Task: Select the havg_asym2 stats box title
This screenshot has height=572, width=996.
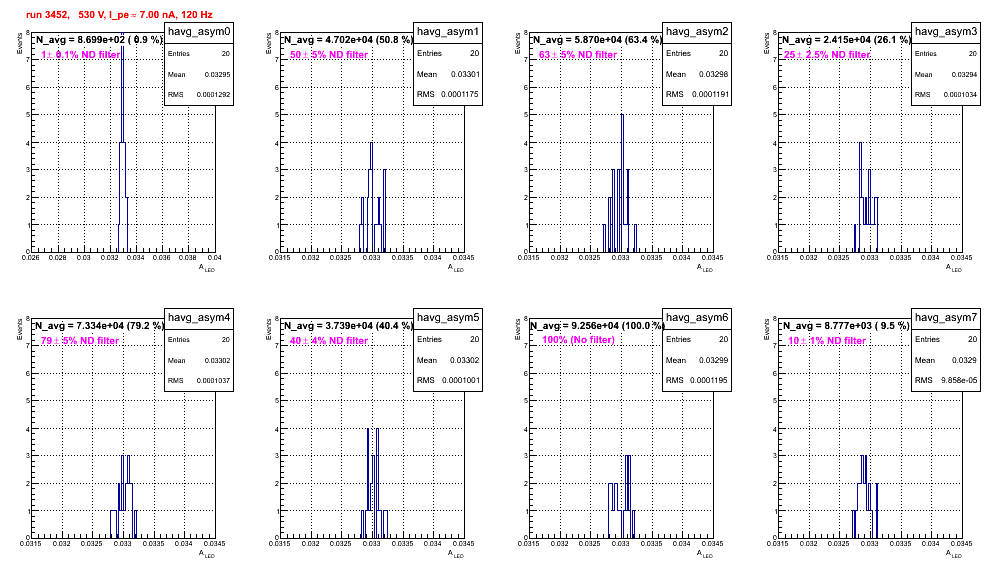Action: point(697,32)
